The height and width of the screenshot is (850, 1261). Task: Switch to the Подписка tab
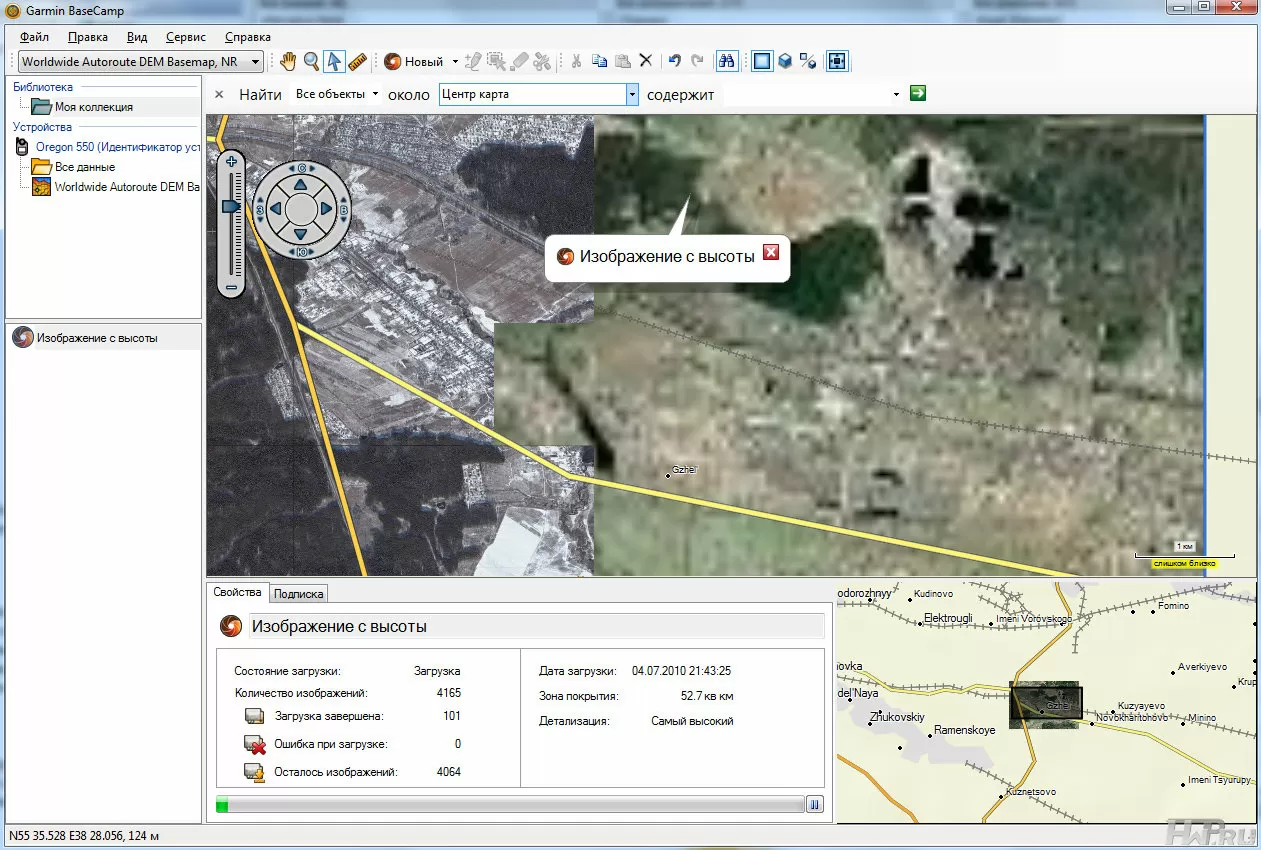pos(298,594)
